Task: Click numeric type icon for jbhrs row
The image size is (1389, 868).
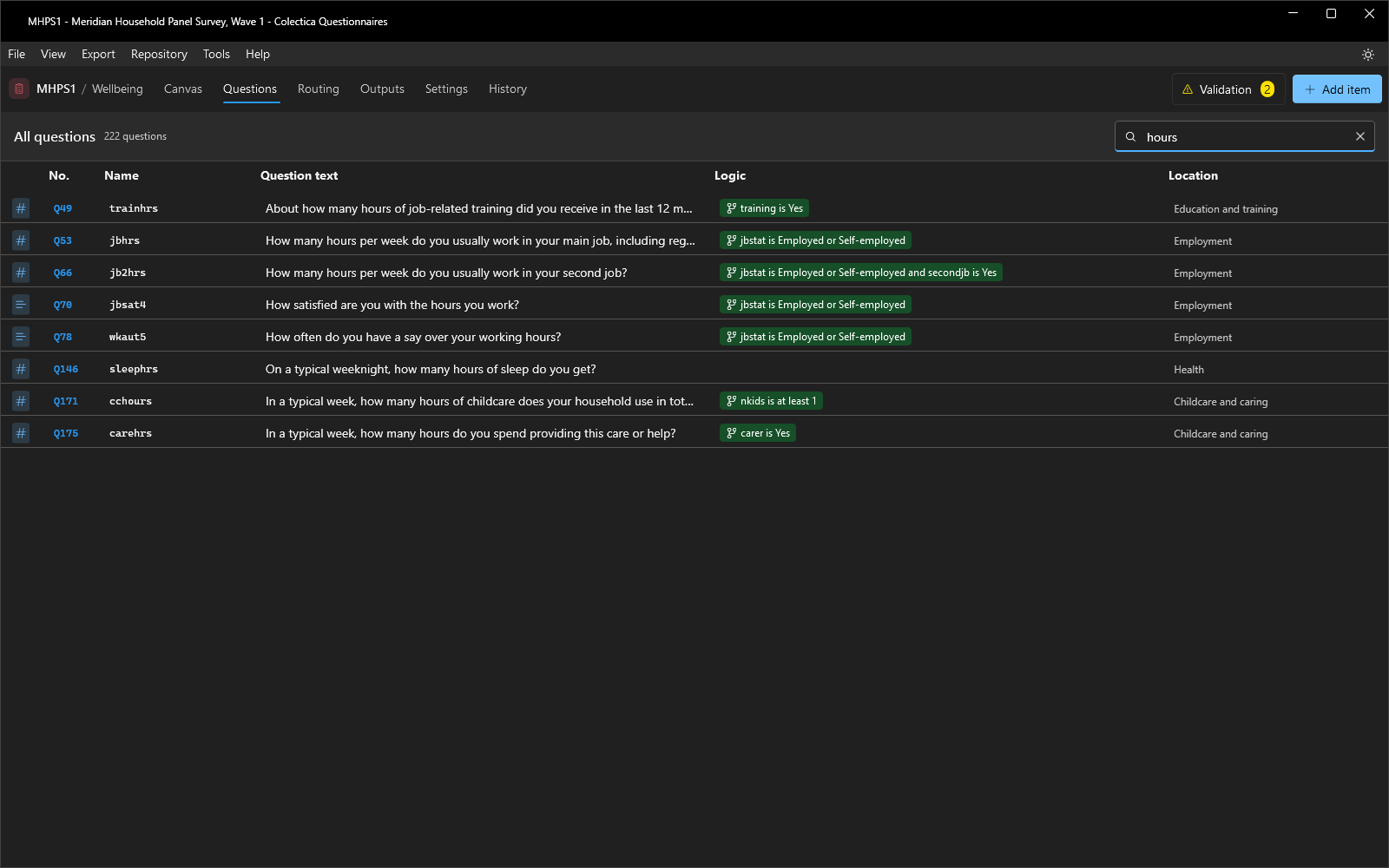Action: click(x=21, y=240)
